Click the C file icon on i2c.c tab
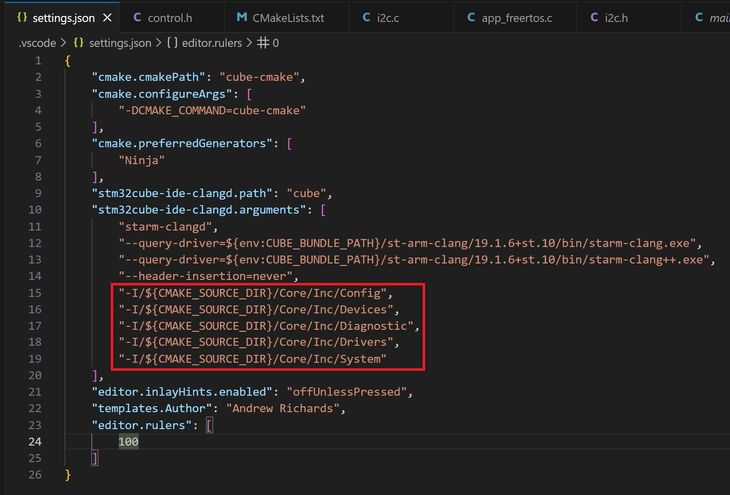 pos(366,17)
